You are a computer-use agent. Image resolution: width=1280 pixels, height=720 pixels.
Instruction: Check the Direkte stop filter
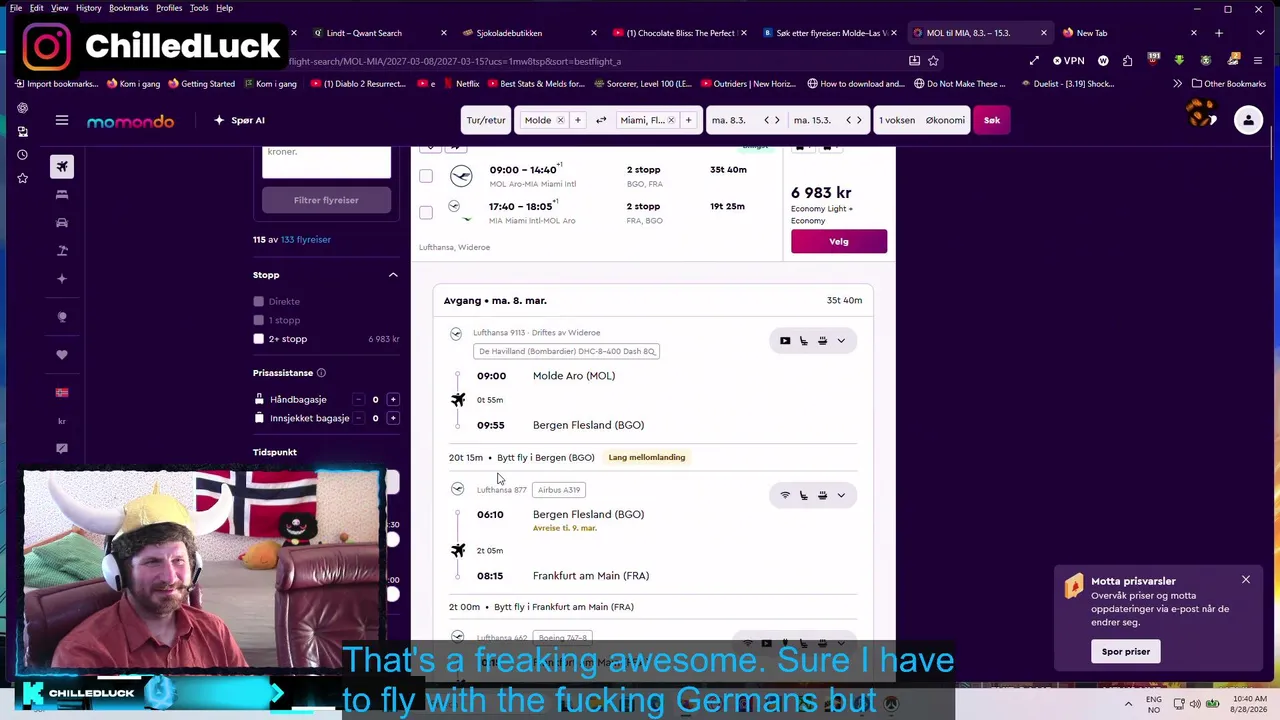tap(259, 301)
